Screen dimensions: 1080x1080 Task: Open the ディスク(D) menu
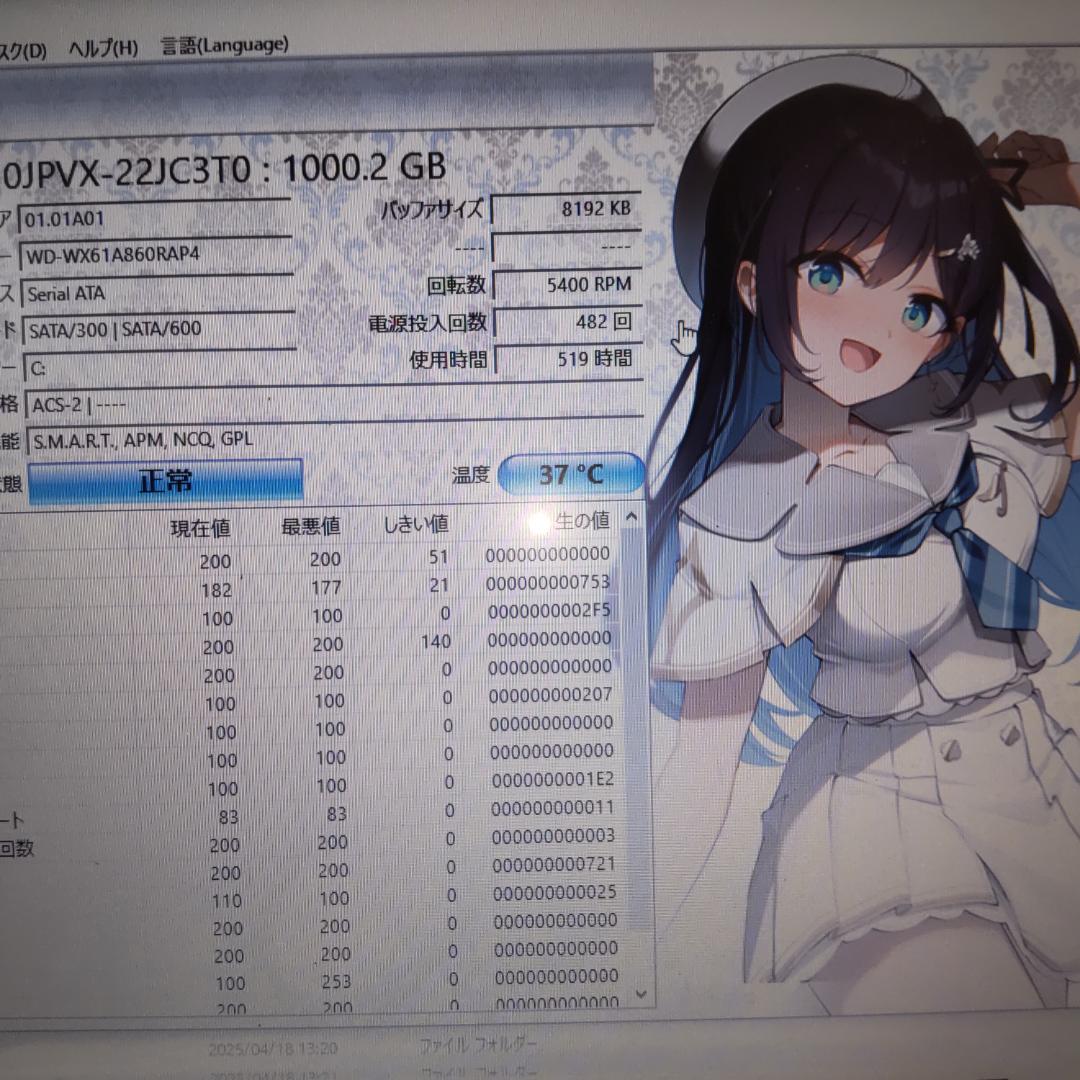click(20, 46)
